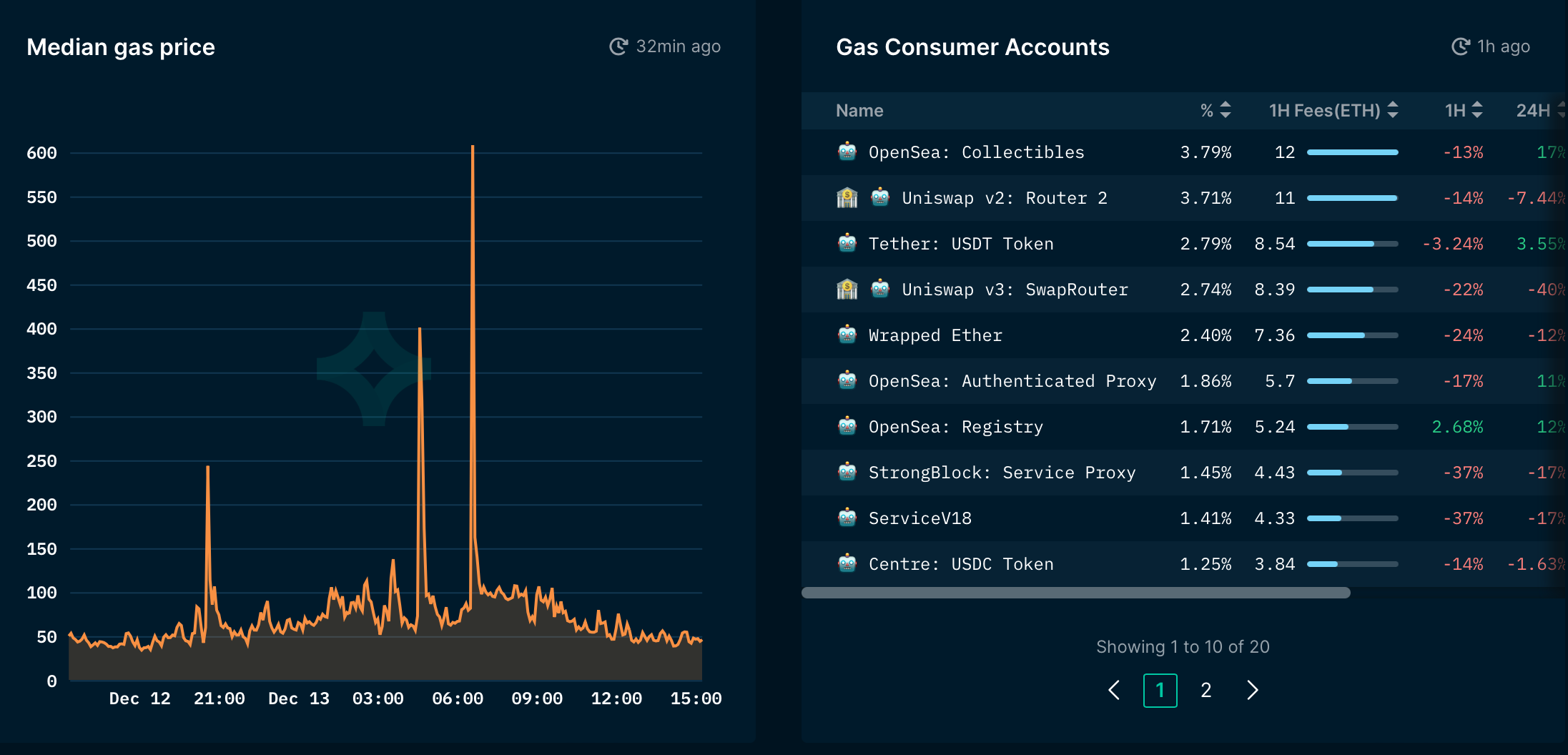Open Tether: USDT Token account
Screen dimensions: 1568x755
961,244
